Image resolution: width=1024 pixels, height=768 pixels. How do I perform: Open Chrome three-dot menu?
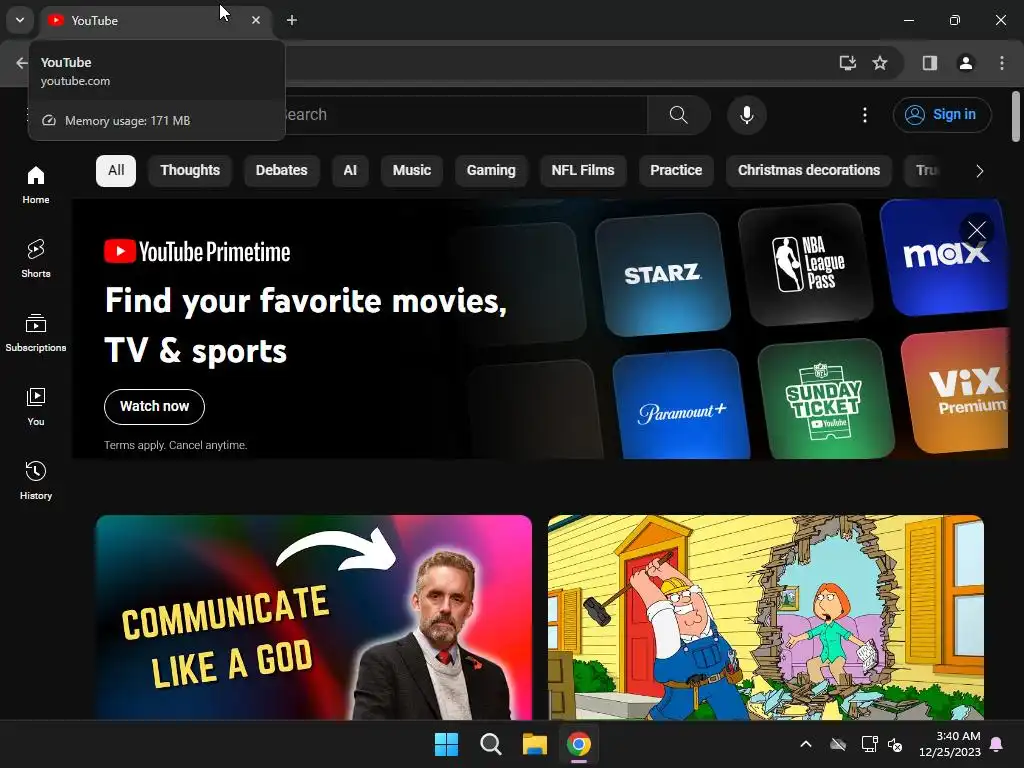(1002, 63)
